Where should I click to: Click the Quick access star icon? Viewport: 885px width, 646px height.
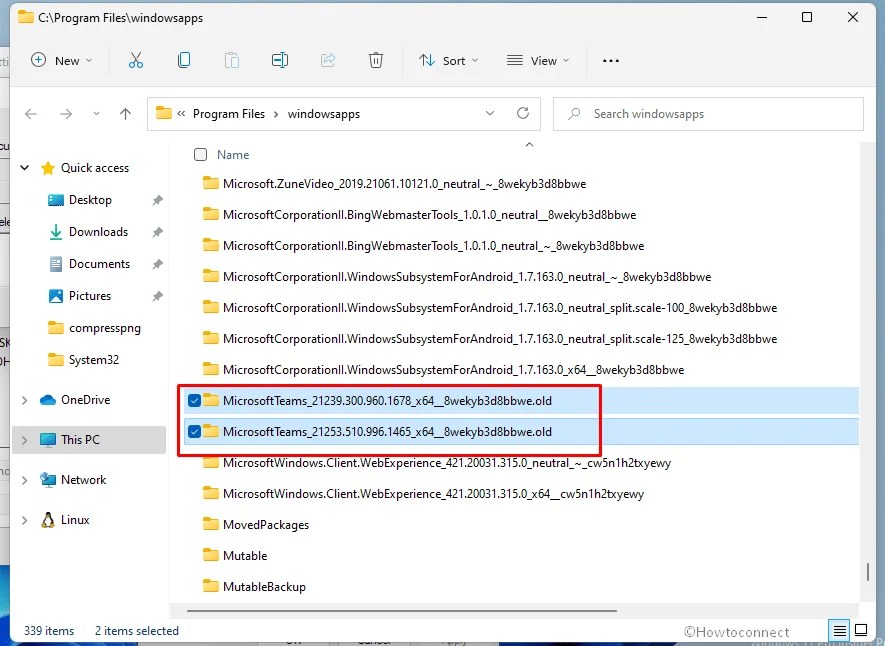click(48, 168)
